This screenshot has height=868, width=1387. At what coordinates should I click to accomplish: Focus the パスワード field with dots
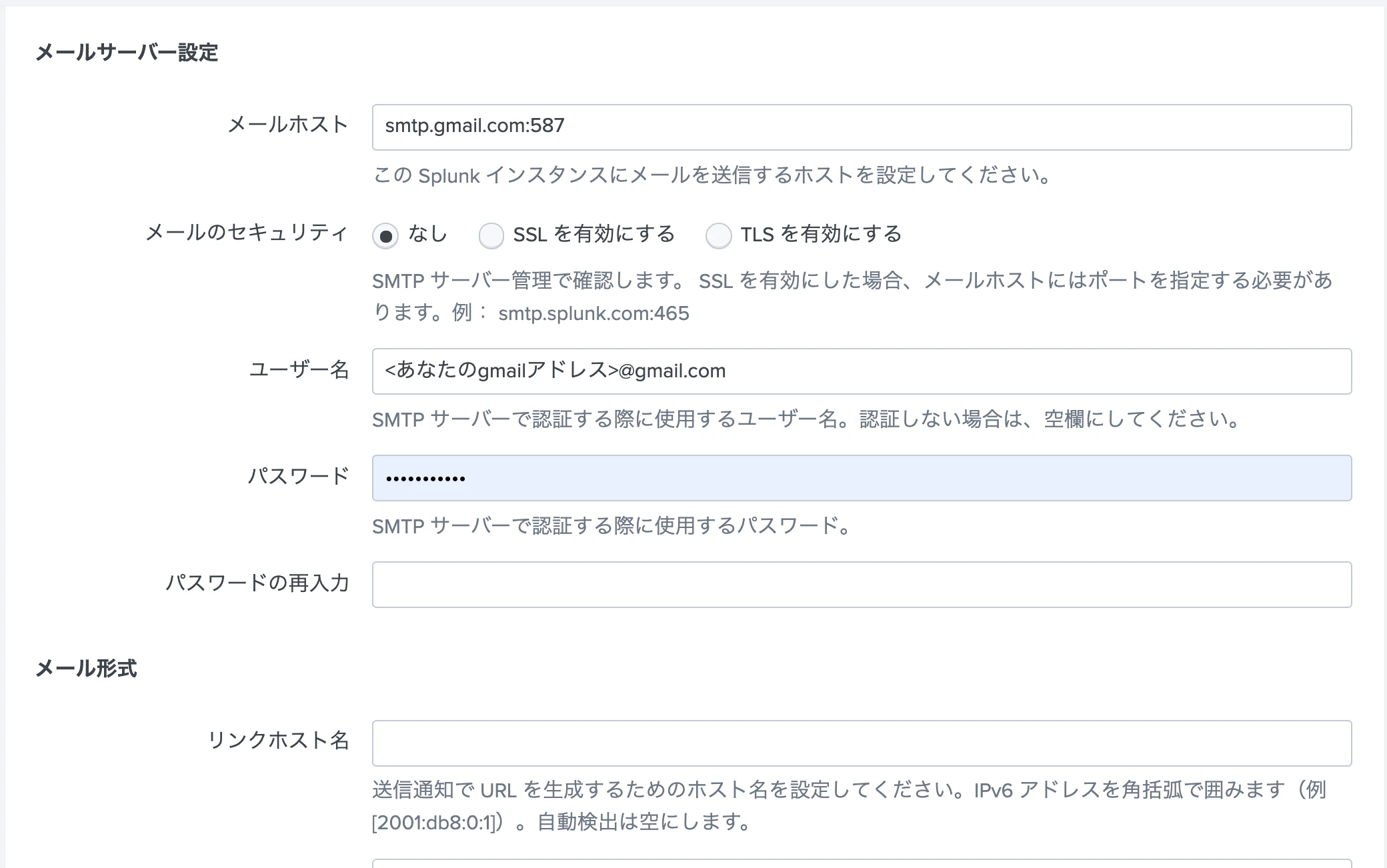(x=862, y=478)
